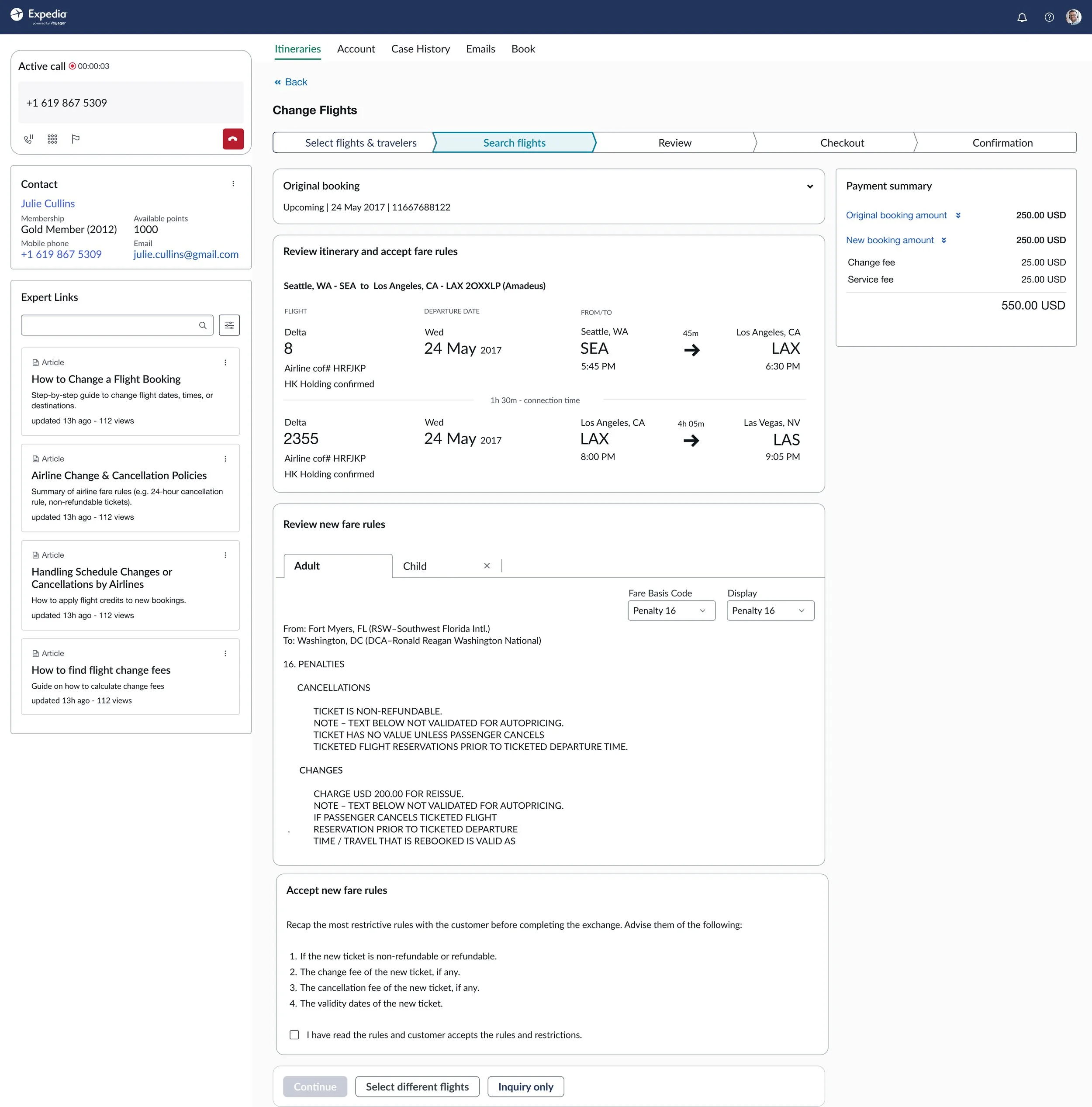The height and width of the screenshot is (1107, 1092).
Task: Click the hold call phone icon
Action: click(28, 139)
